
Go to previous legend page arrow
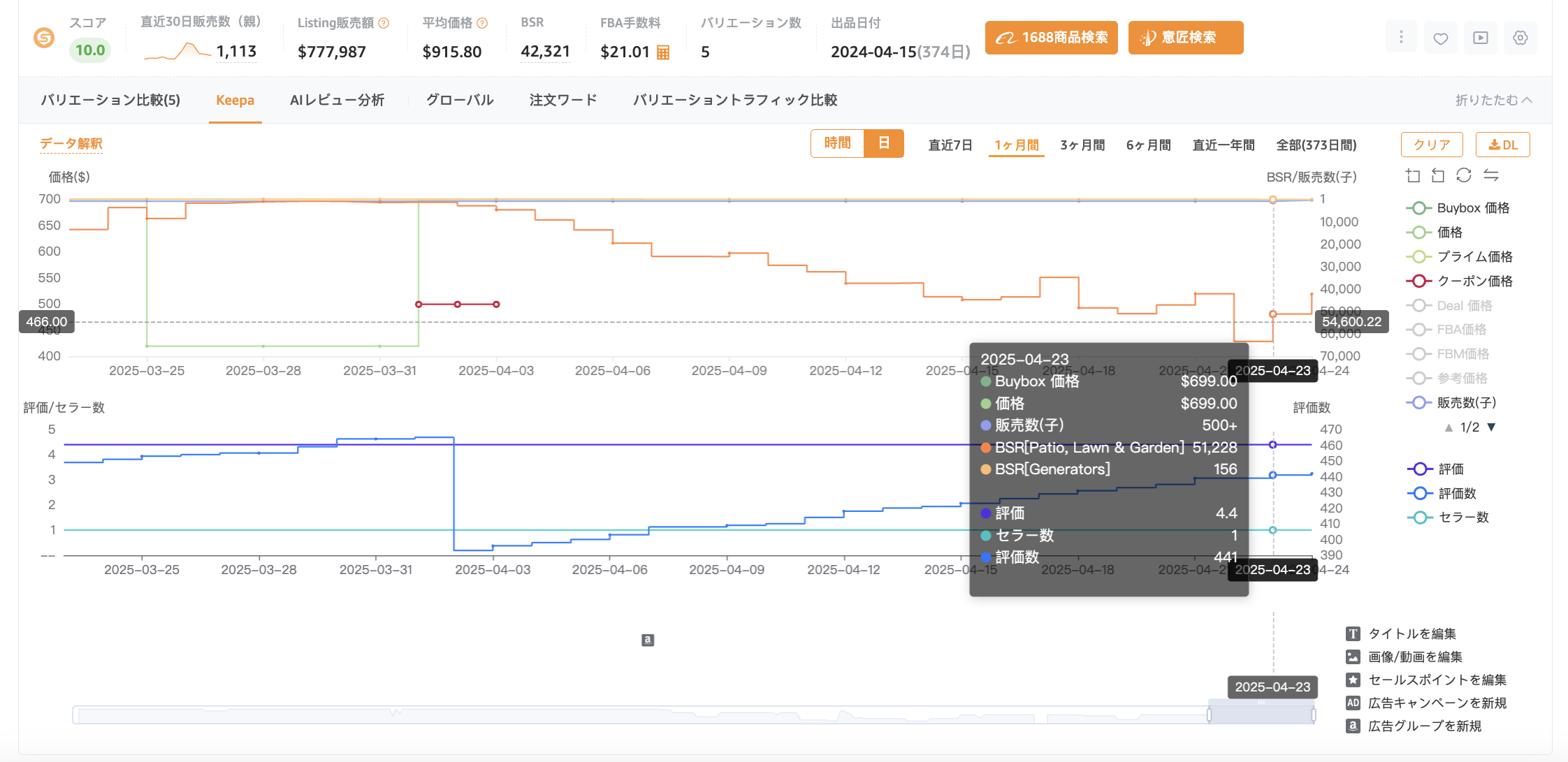pos(1449,427)
